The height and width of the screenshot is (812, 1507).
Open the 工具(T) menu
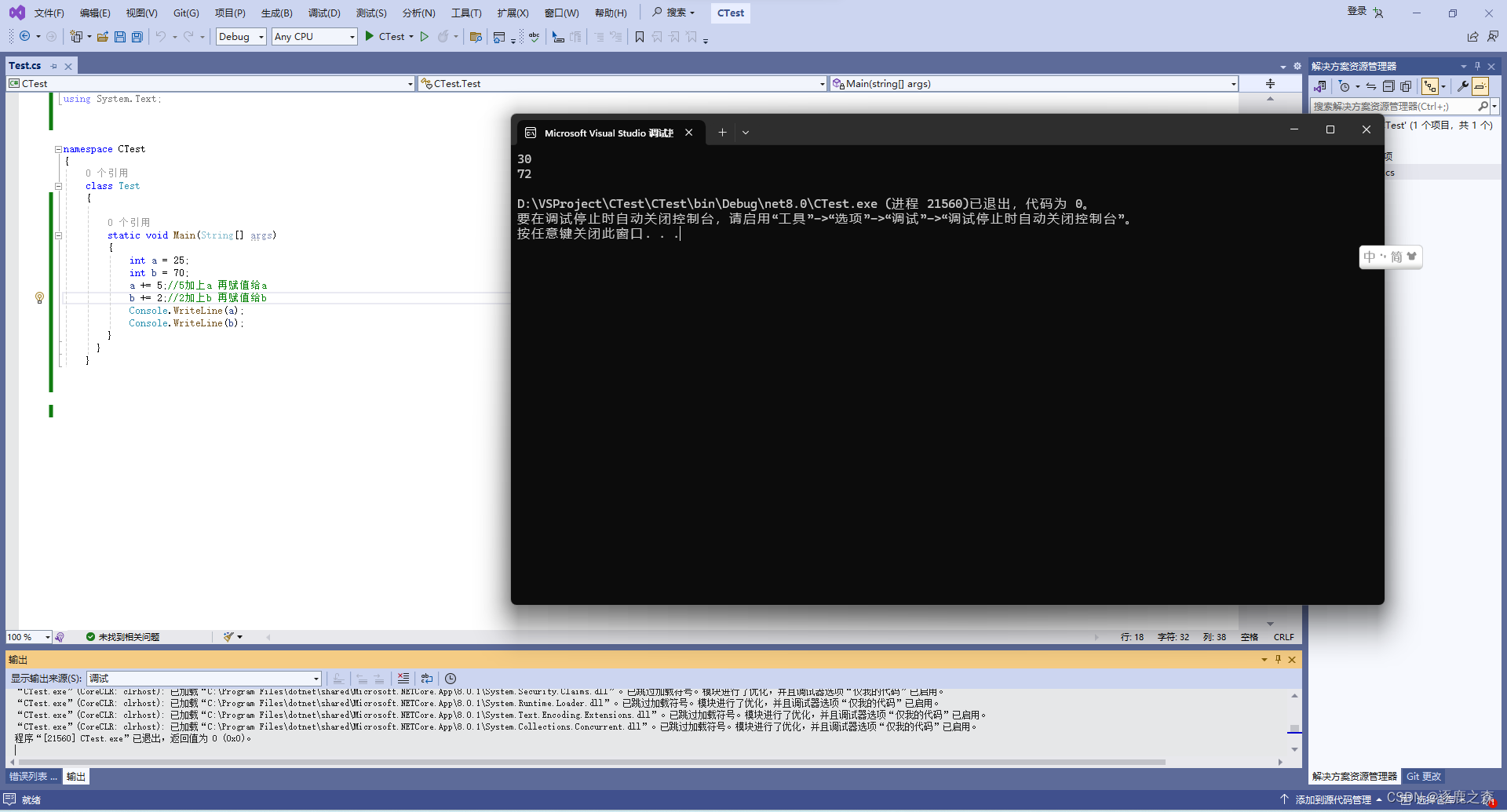coord(466,13)
